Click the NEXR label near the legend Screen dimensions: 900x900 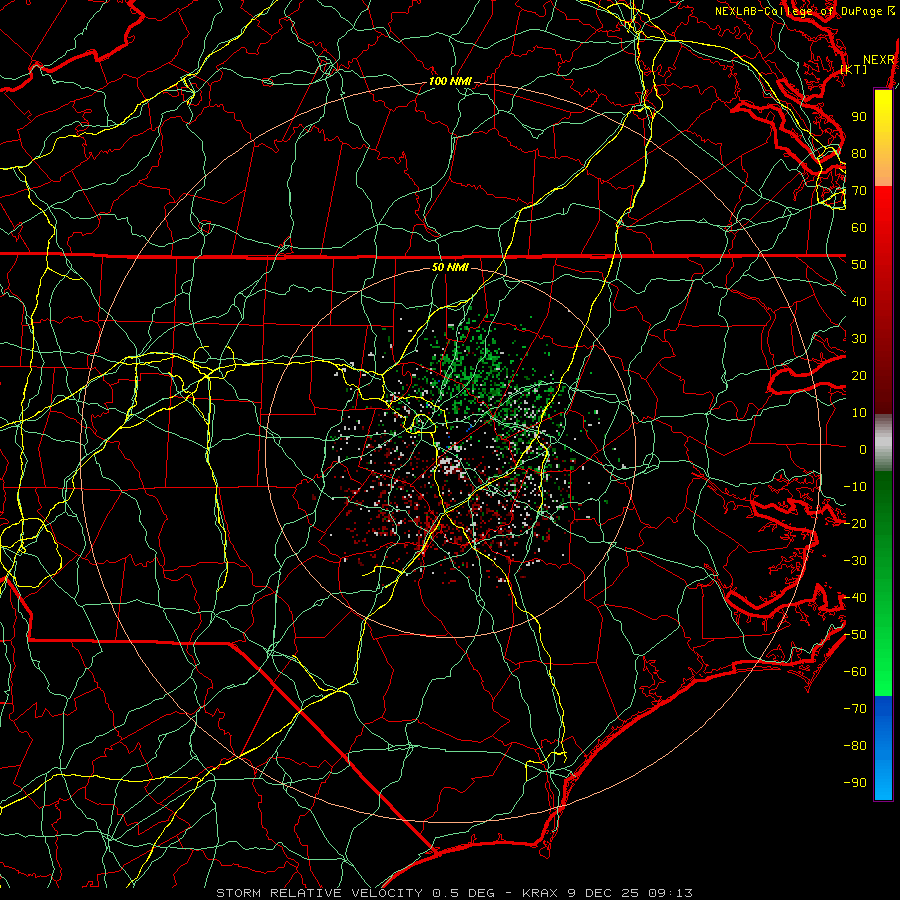[879, 60]
